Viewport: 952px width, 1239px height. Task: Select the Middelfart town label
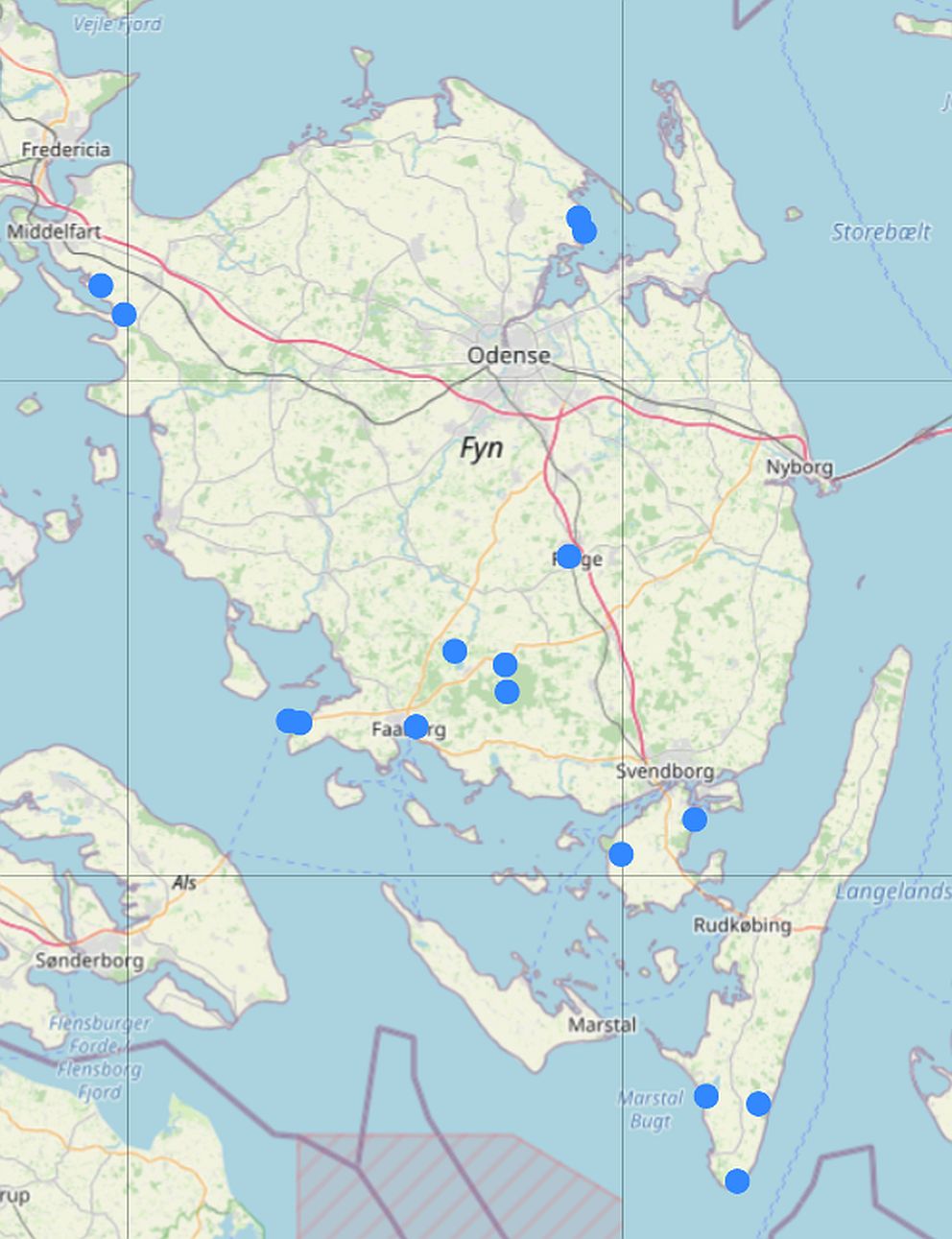tap(53, 231)
